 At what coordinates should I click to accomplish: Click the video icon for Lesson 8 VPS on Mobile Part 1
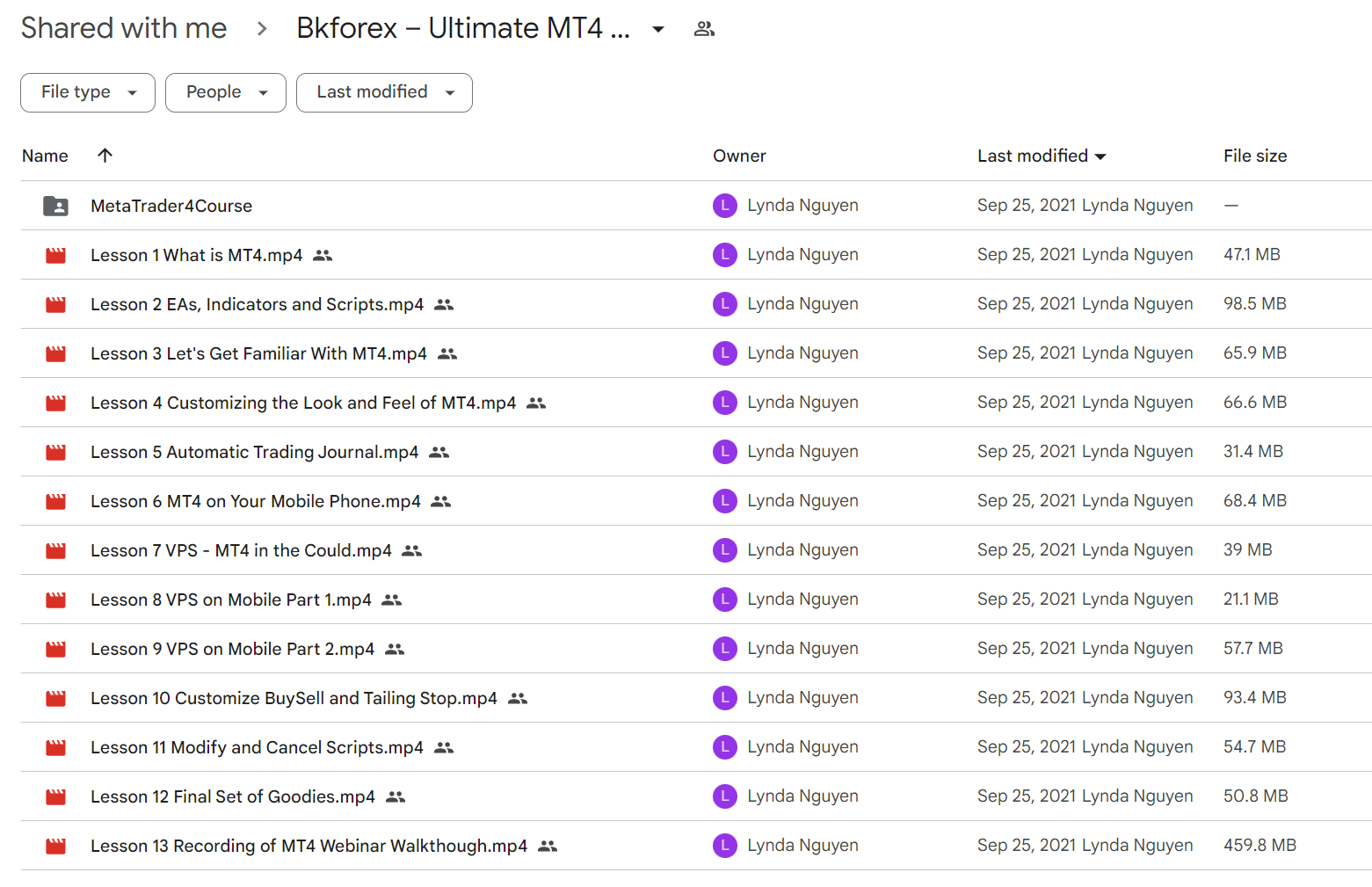[x=55, y=600]
